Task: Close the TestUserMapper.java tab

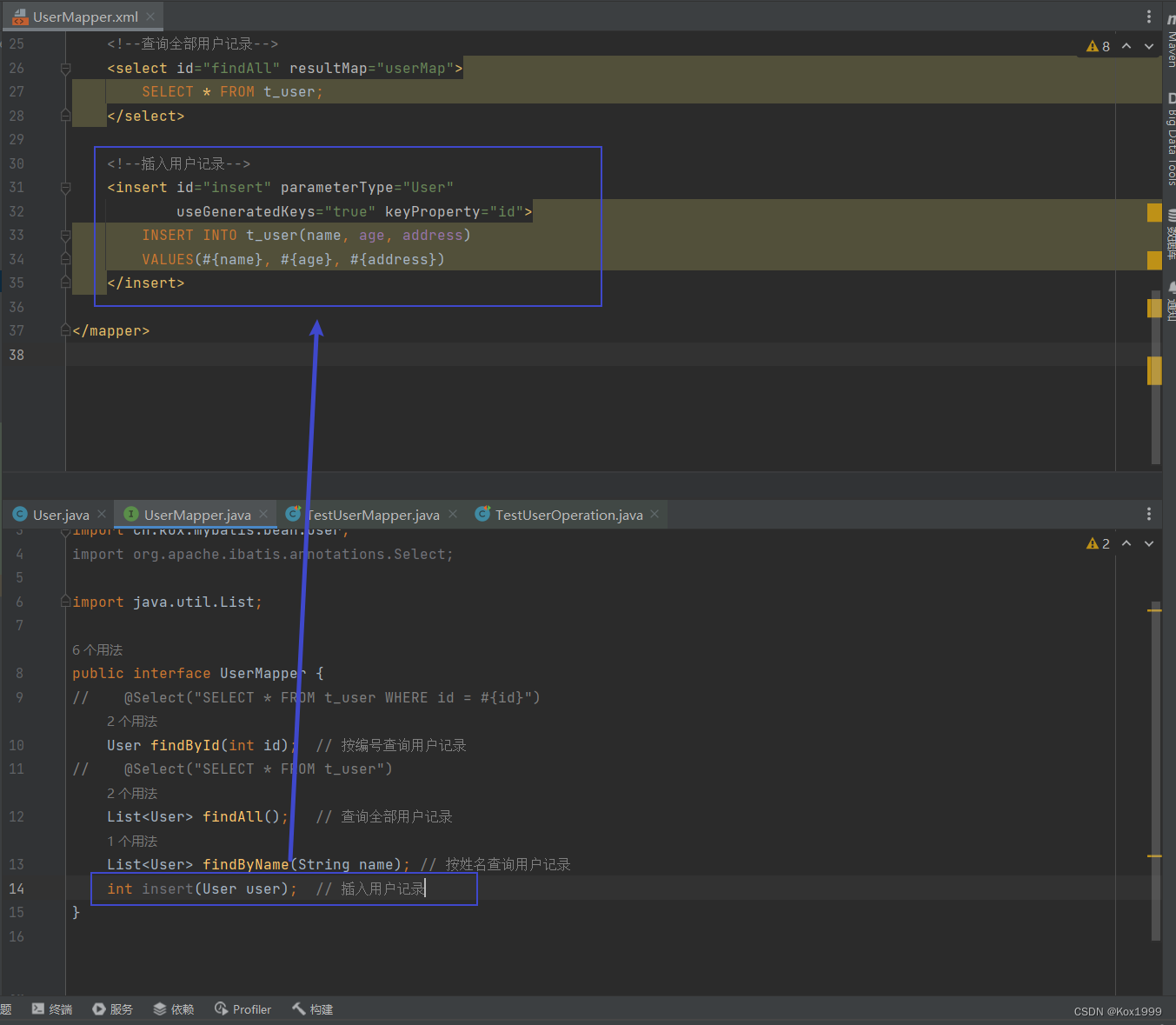Action: pos(453,514)
